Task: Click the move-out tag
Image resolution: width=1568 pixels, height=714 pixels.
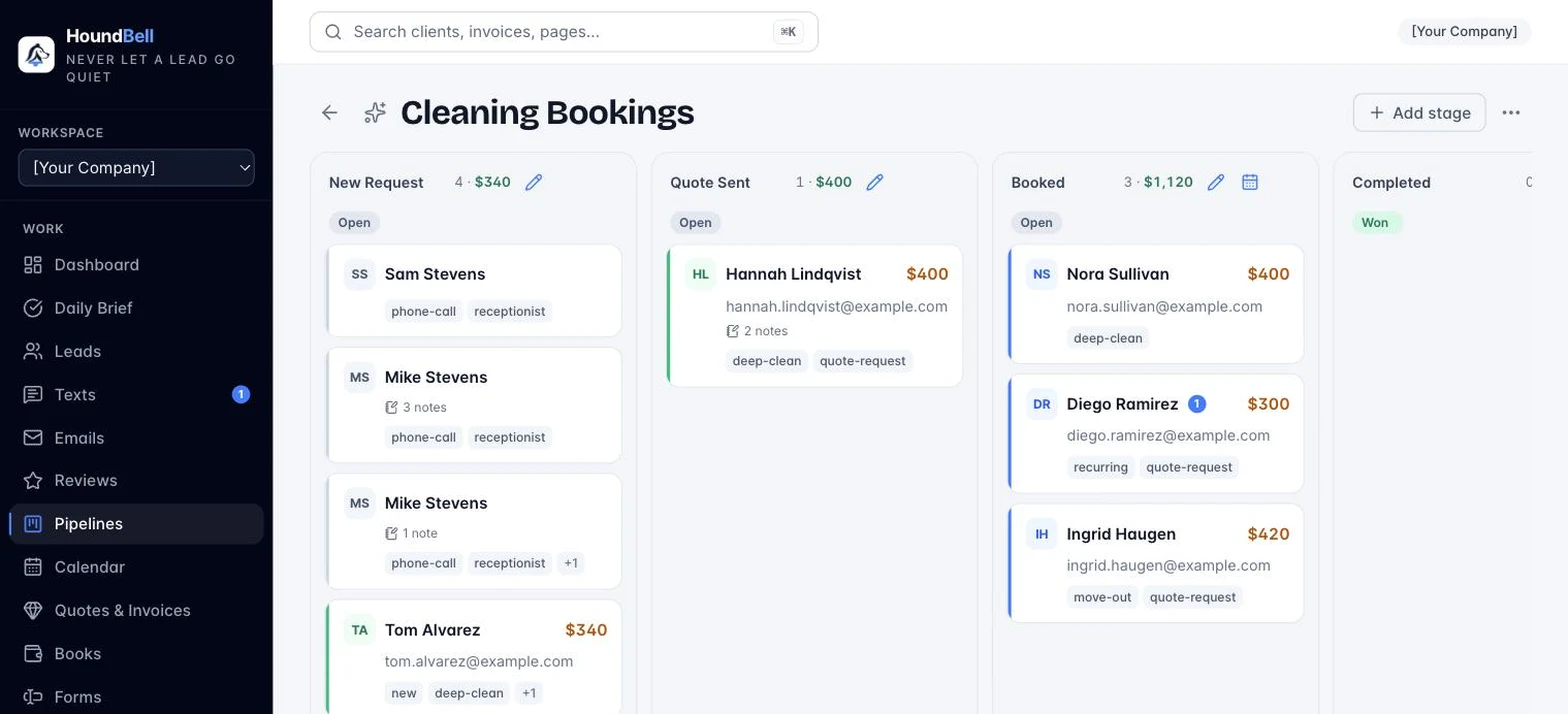Action: (x=1103, y=597)
